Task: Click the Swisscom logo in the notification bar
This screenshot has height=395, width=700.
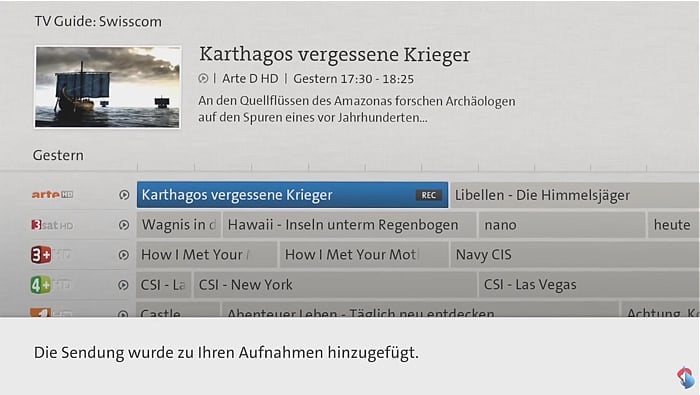Action: click(x=685, y=377)
